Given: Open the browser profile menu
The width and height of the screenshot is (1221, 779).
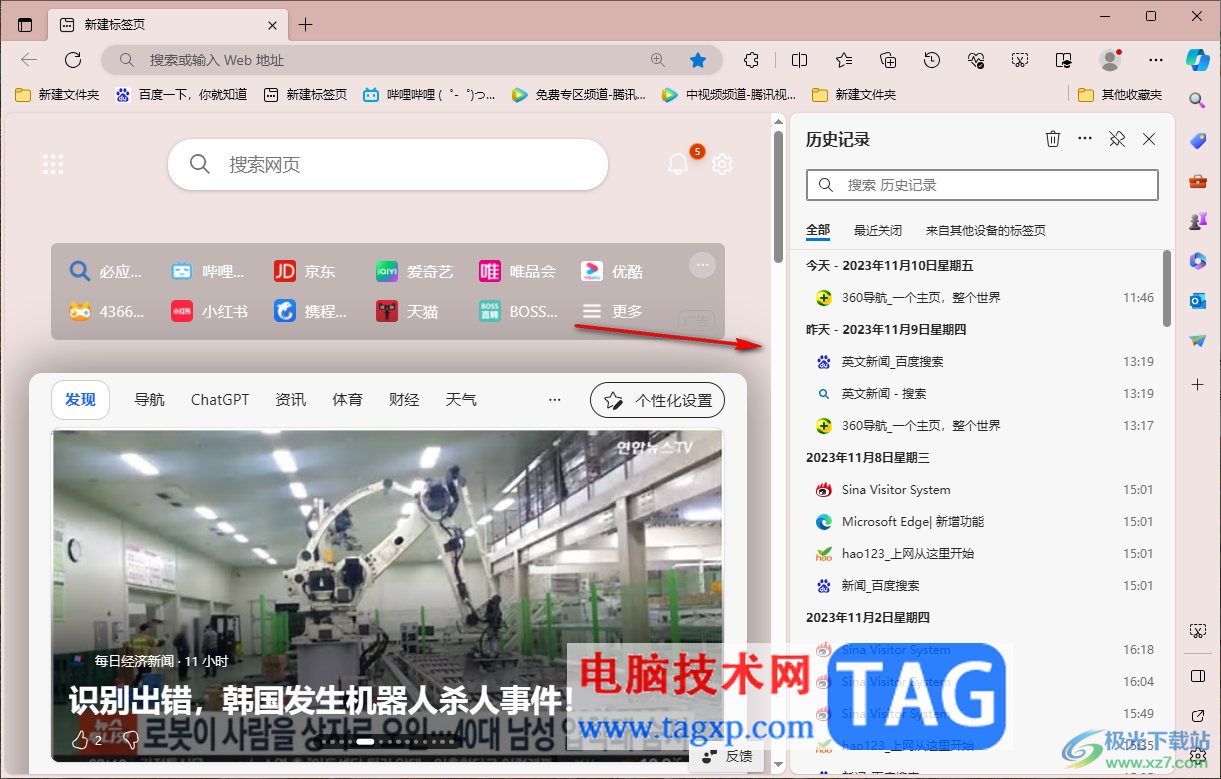Looking at the screenshot, I should pyautogui.click(x=1110, y=60).
